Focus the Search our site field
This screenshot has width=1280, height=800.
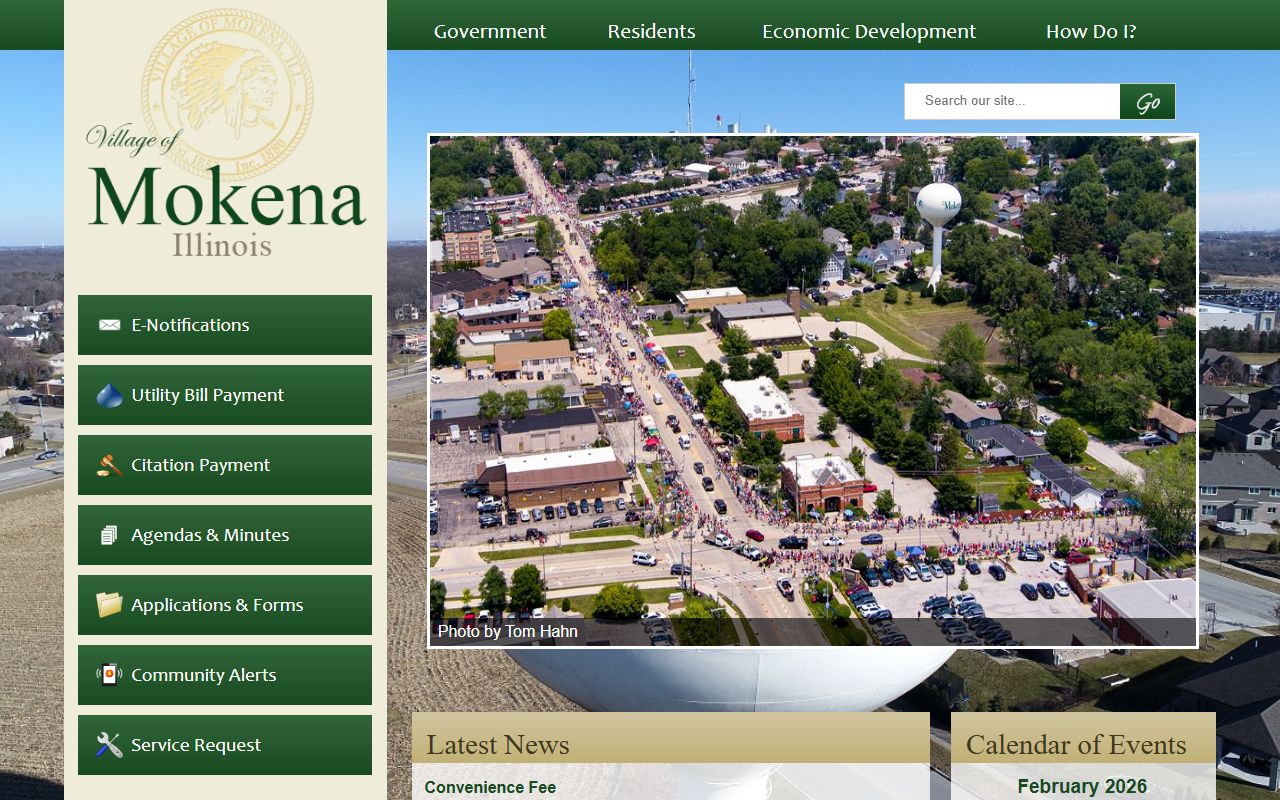point(1012,101)
